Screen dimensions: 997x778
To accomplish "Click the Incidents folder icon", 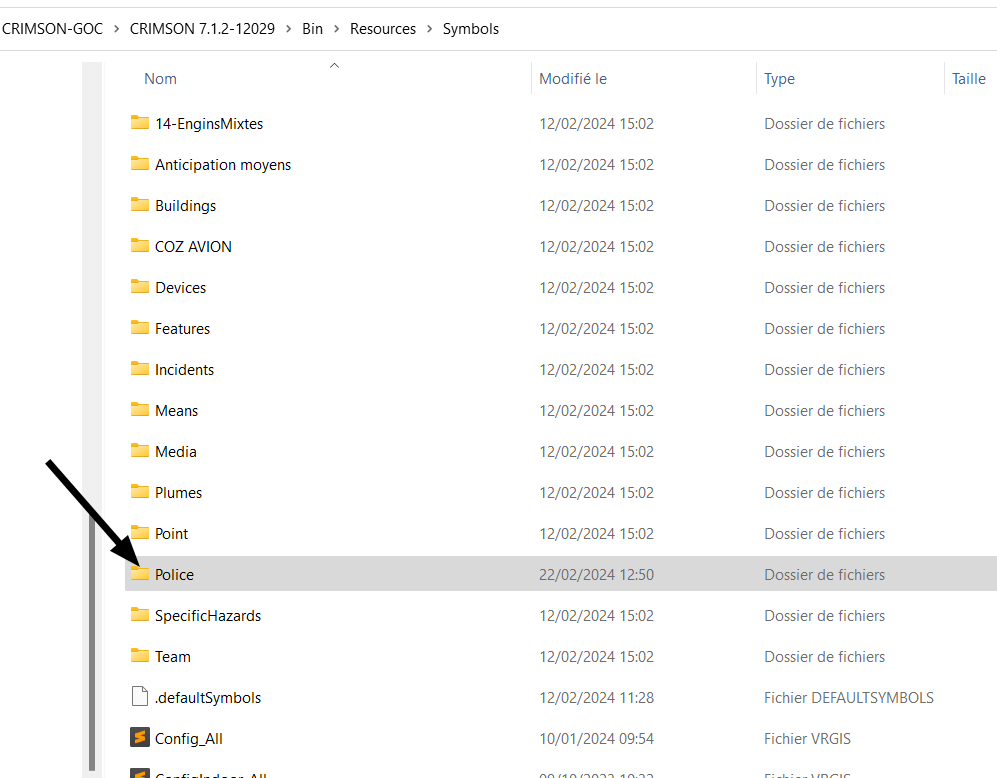I will pyautogui.click(x=140, y=369).
